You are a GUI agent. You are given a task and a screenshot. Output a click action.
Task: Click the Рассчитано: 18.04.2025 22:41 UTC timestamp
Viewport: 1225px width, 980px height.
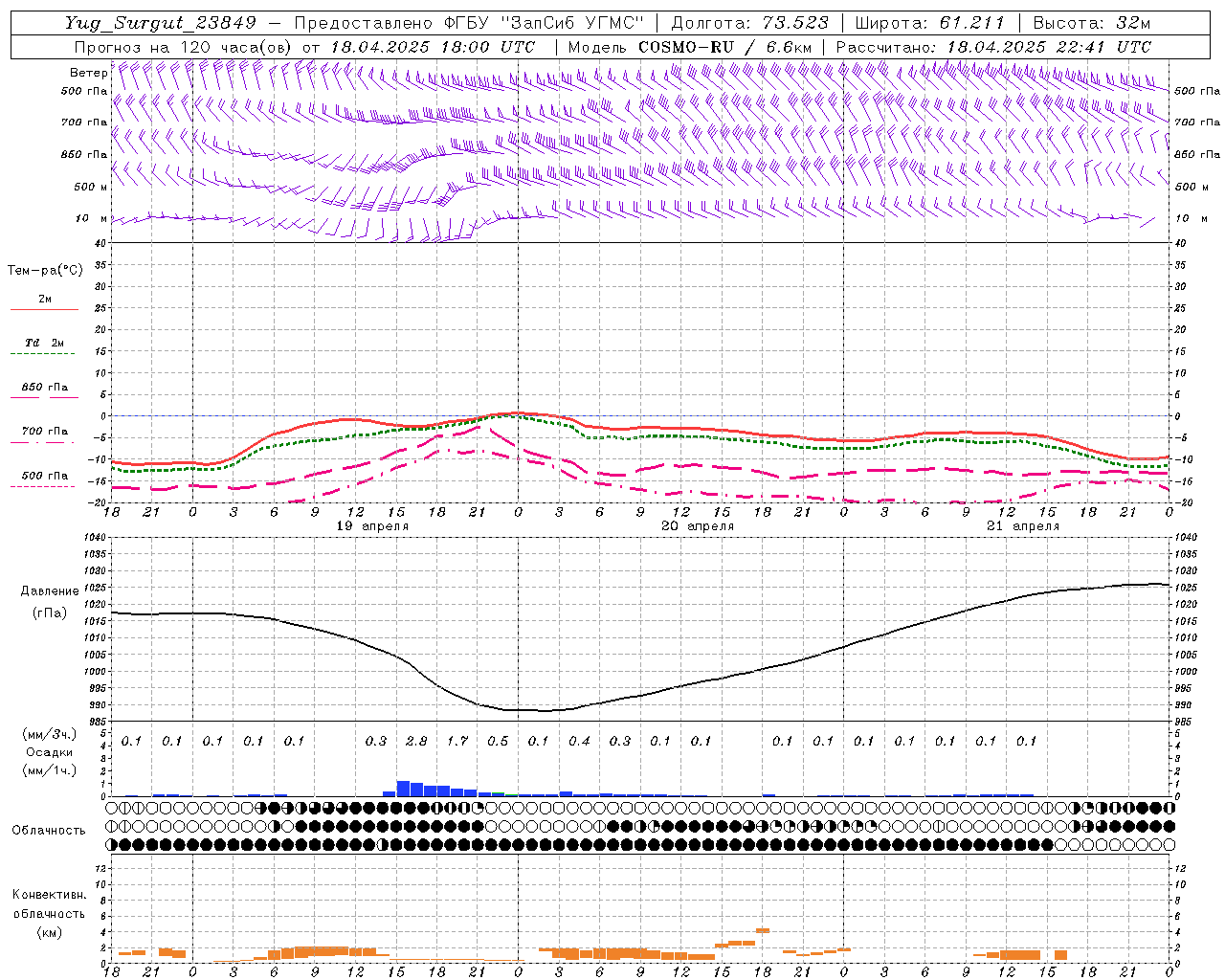993,47
